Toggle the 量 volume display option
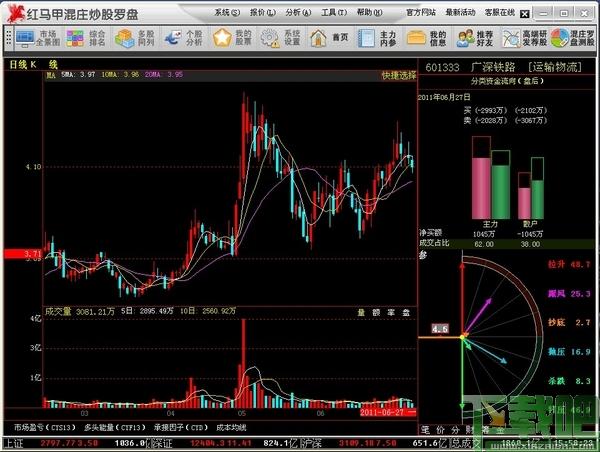The height and width of the screenshot is (452, 600). (x=362, y=312)
